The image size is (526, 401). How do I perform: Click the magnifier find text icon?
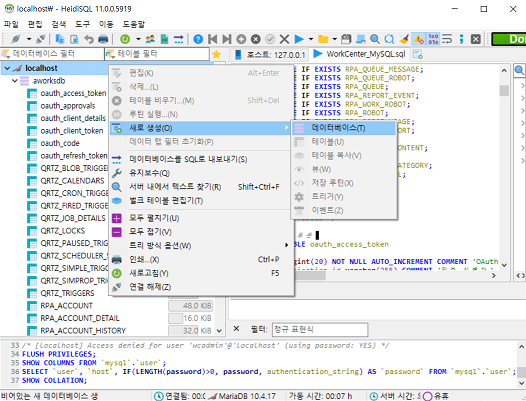tap(375, 39)
